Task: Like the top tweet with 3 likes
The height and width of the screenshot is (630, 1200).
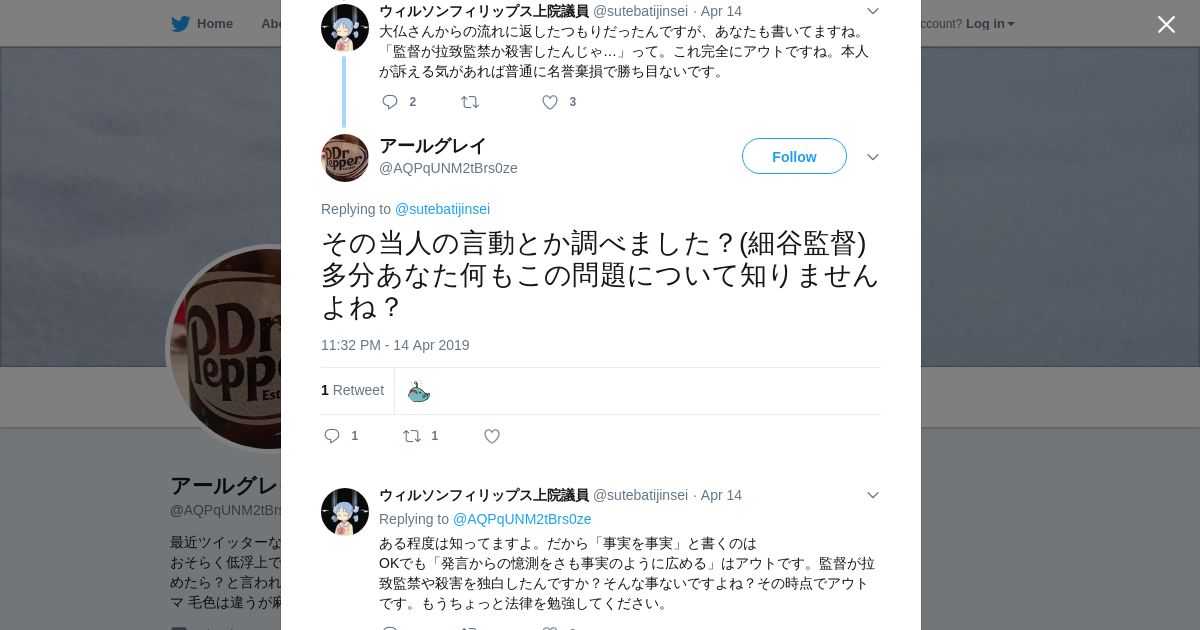Action: coord(550,102)
